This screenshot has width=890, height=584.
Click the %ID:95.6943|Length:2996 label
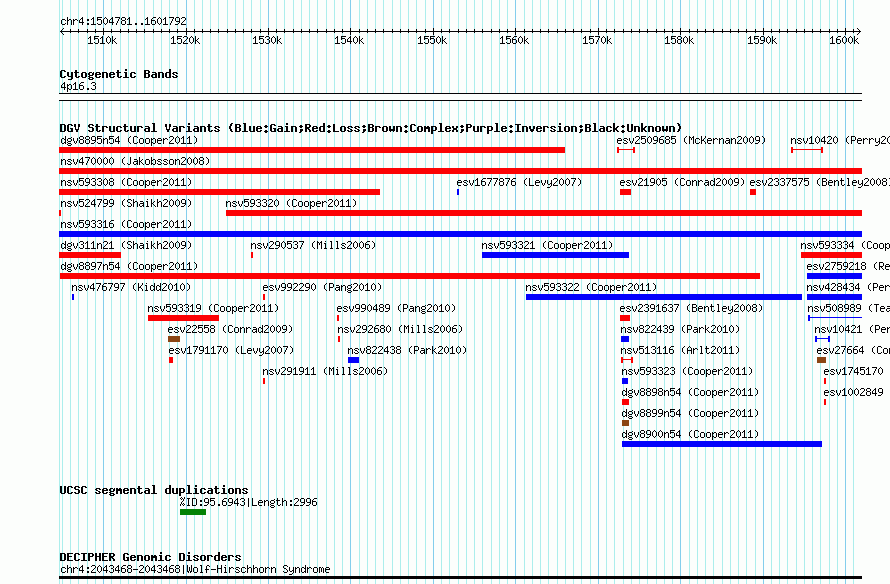click(249, 502)
